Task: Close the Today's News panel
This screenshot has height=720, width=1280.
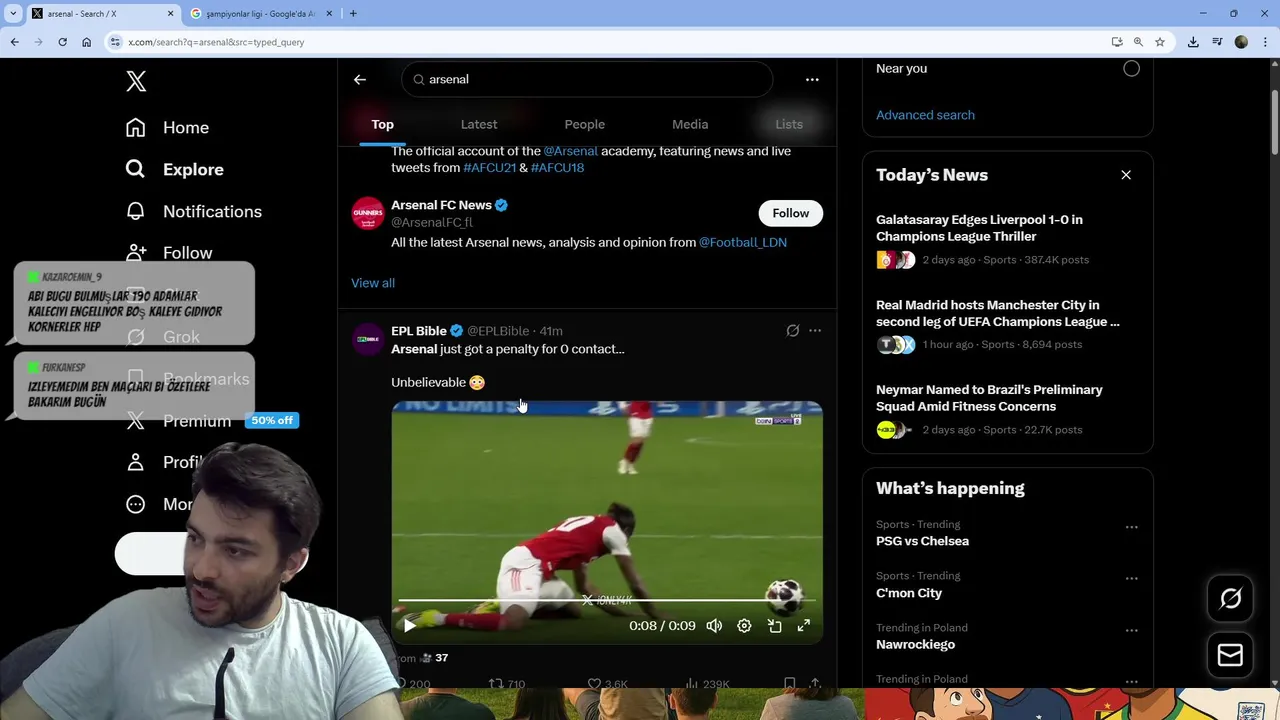Action: 1126,175
